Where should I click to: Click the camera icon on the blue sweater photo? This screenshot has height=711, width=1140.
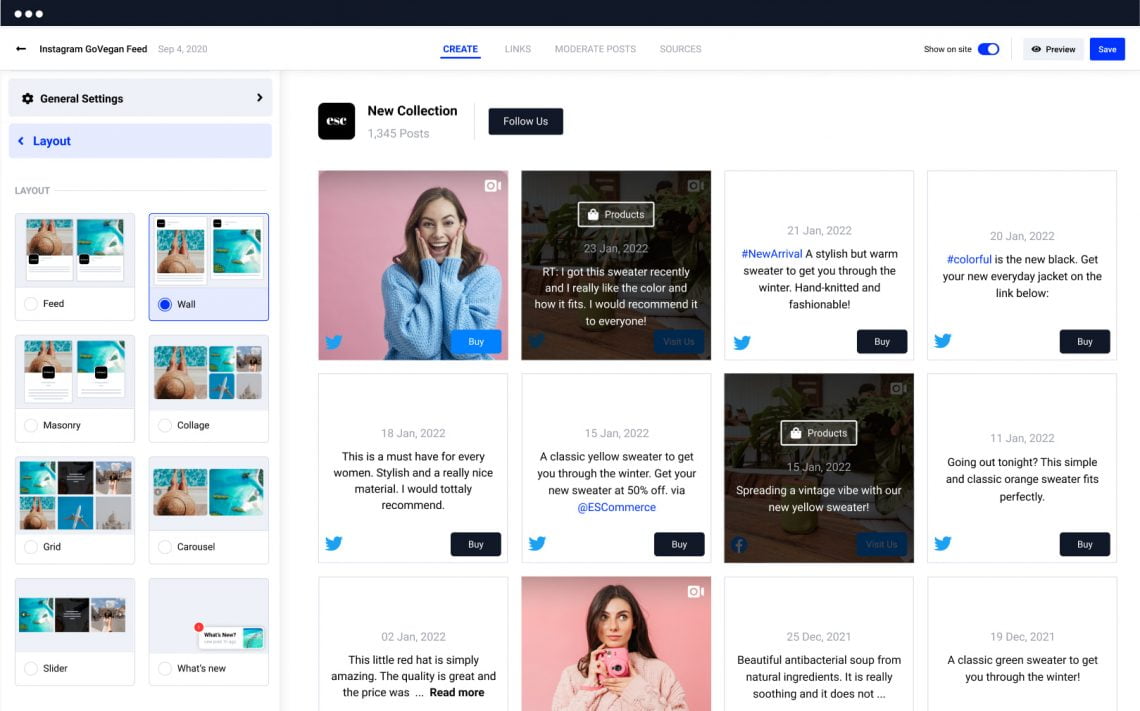pyautogui.click(x=493, y=186)
